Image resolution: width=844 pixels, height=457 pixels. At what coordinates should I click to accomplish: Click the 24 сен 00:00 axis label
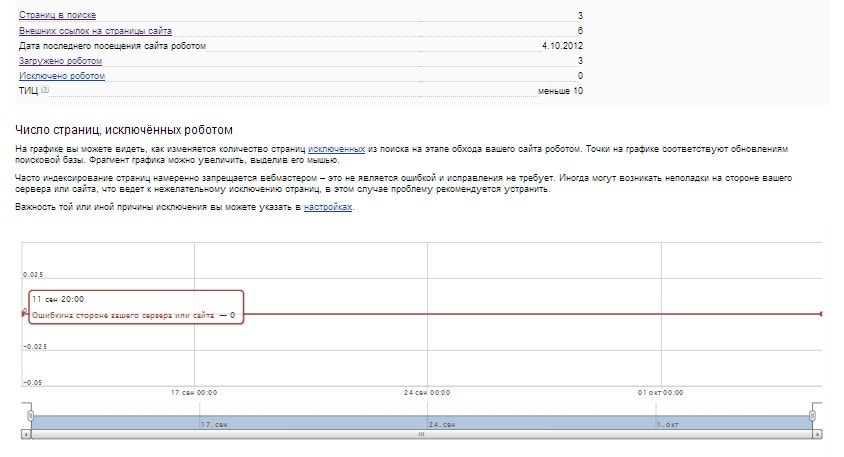[427, 393]
